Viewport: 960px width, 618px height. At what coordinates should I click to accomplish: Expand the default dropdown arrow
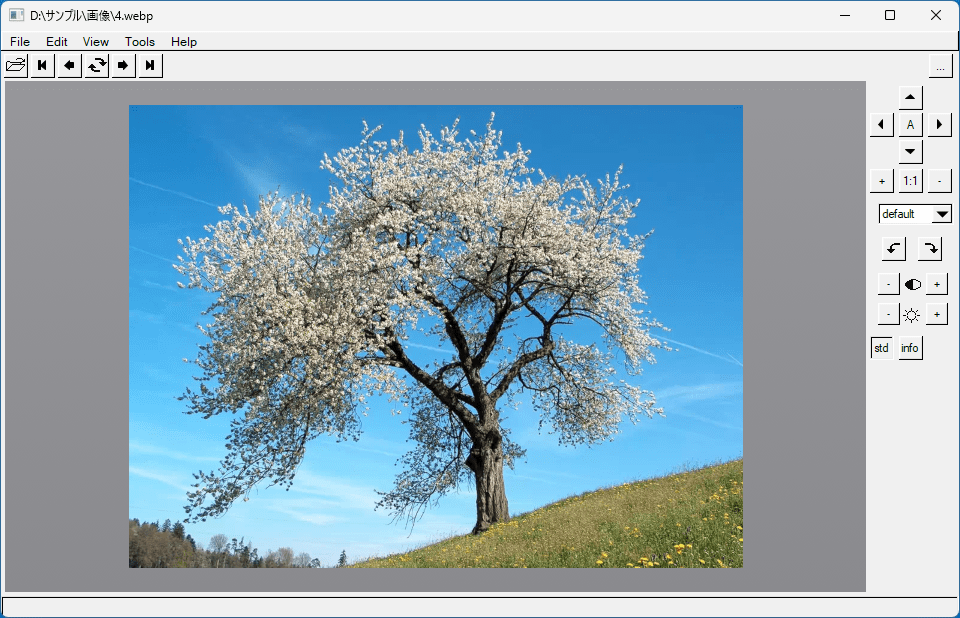point(942,214)
